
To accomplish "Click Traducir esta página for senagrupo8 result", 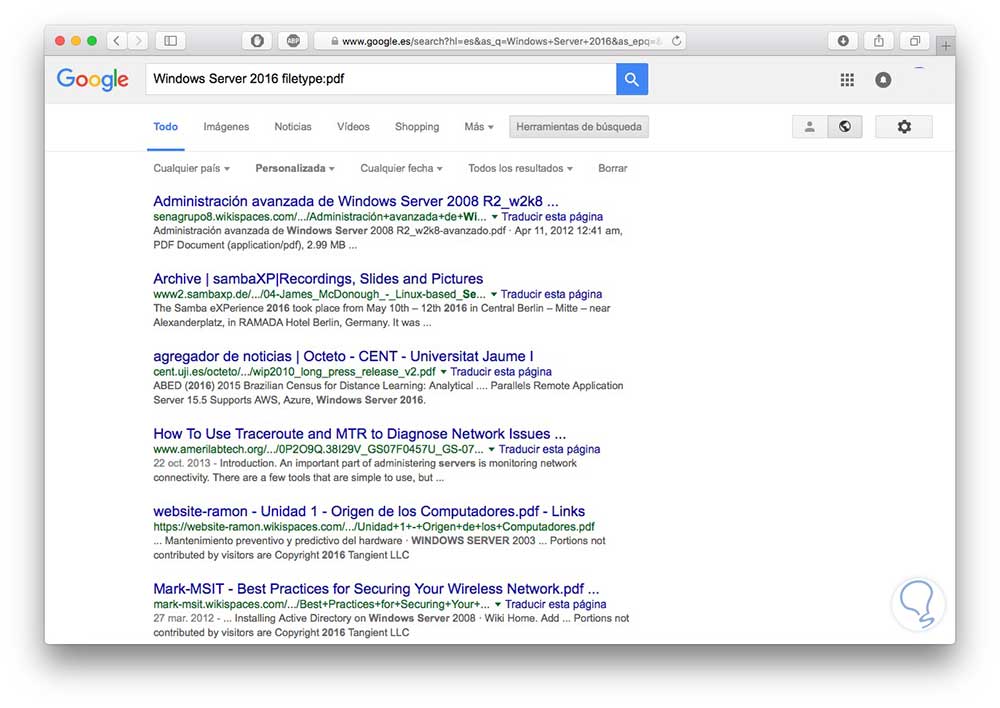I will (552, 217).
